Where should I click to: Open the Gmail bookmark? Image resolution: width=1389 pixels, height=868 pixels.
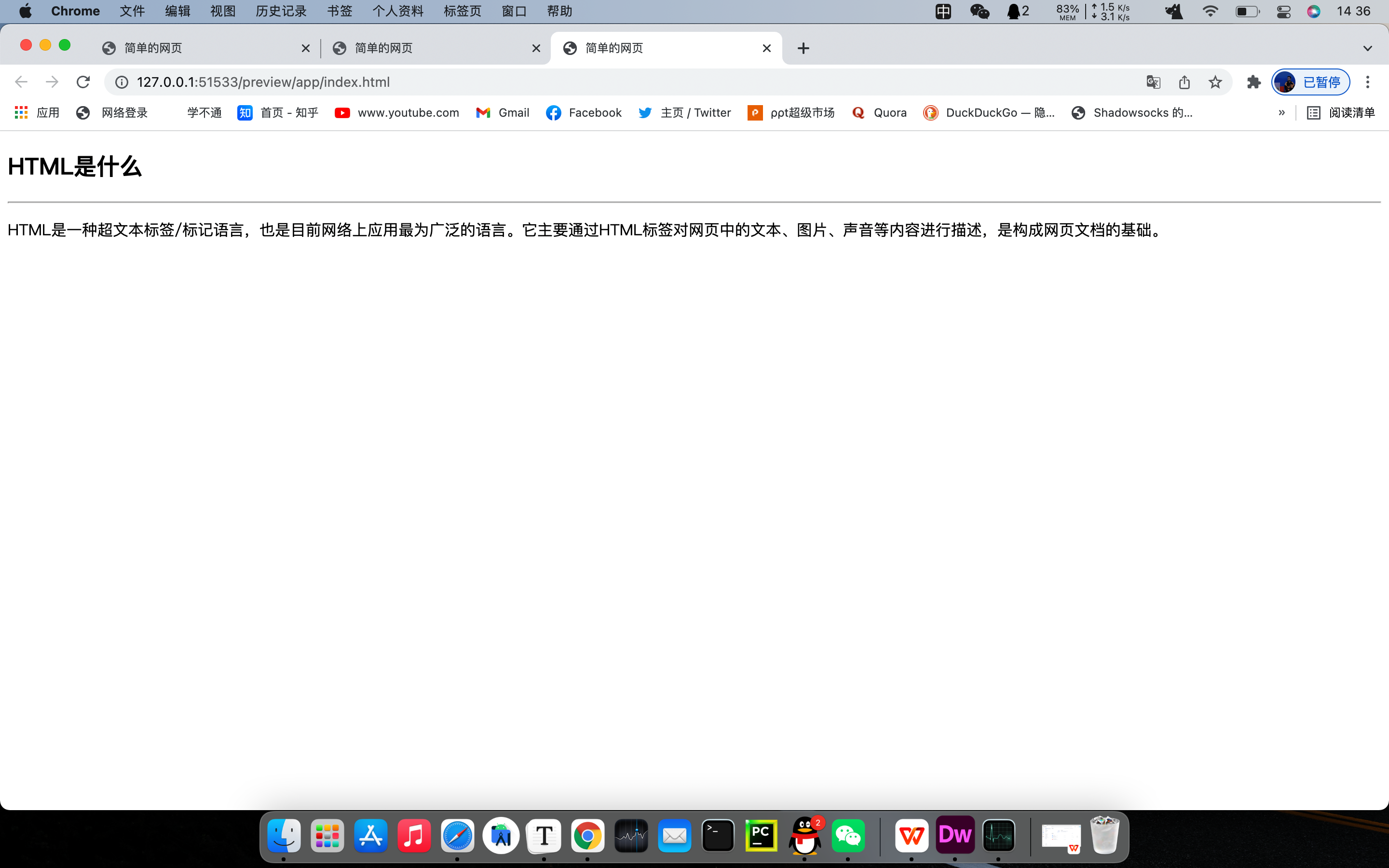pos(503,112)
